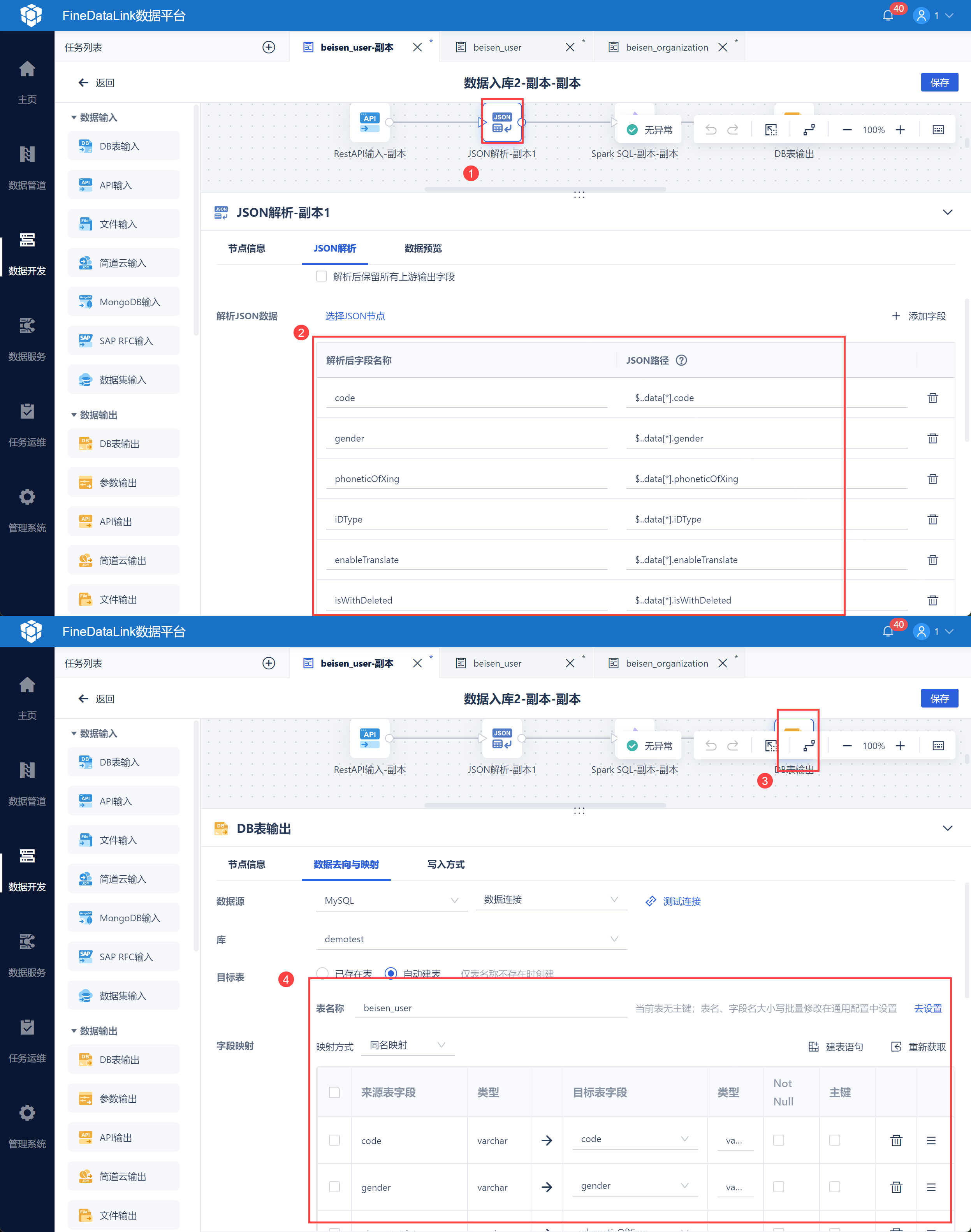Open the MySQL data source dropdown
The height and width of the screenshot is (1232, 971).
pyautogui.click(x=391, y=900)
